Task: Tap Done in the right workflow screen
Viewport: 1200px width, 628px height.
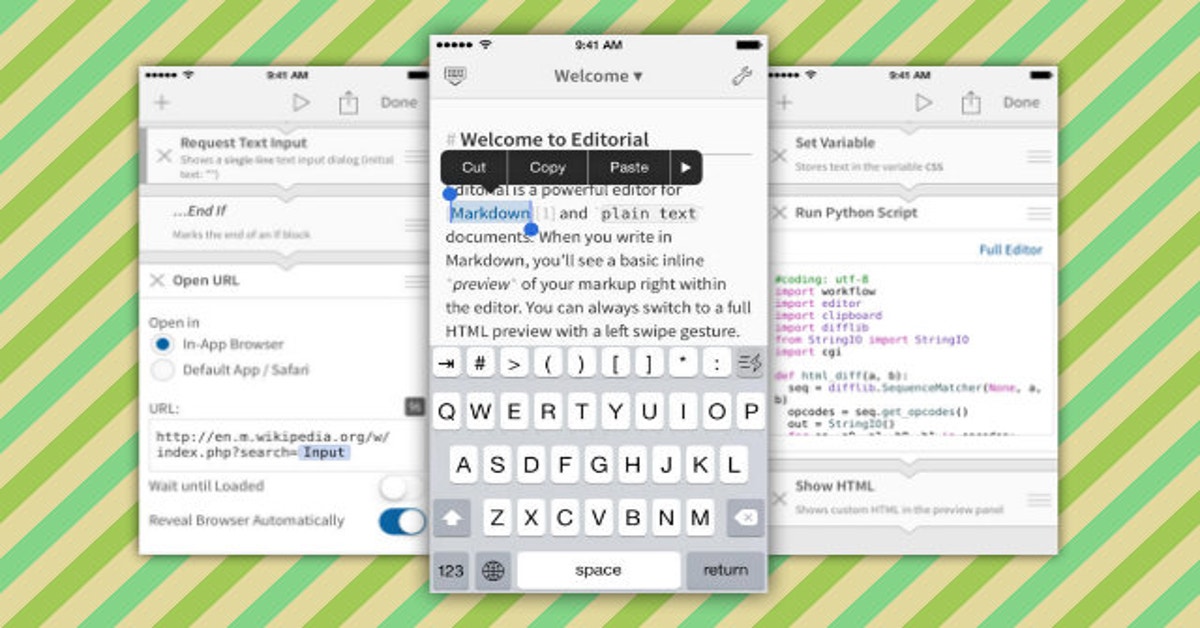Action: (1021, 103)
